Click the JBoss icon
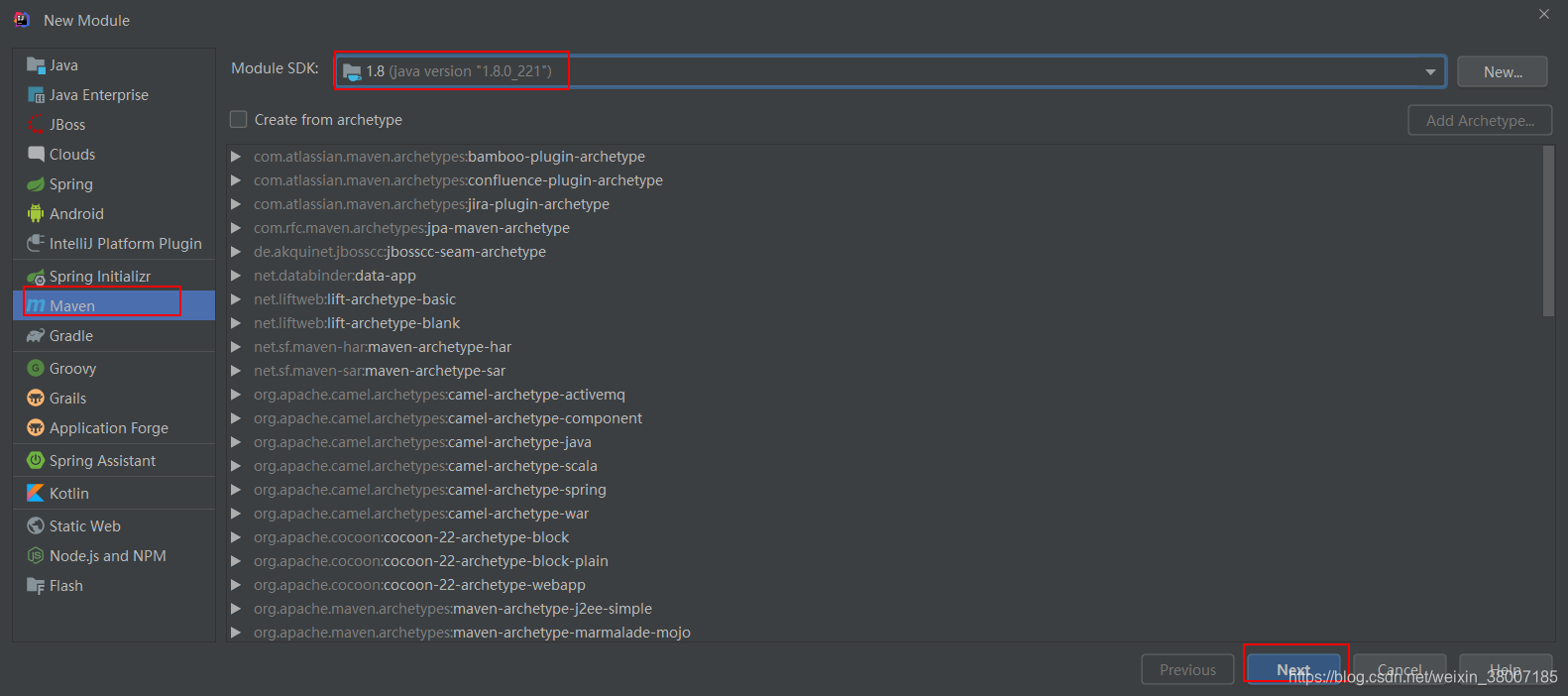The height and width of the screenshot is (696, 1568). click(x=36, y=125)
